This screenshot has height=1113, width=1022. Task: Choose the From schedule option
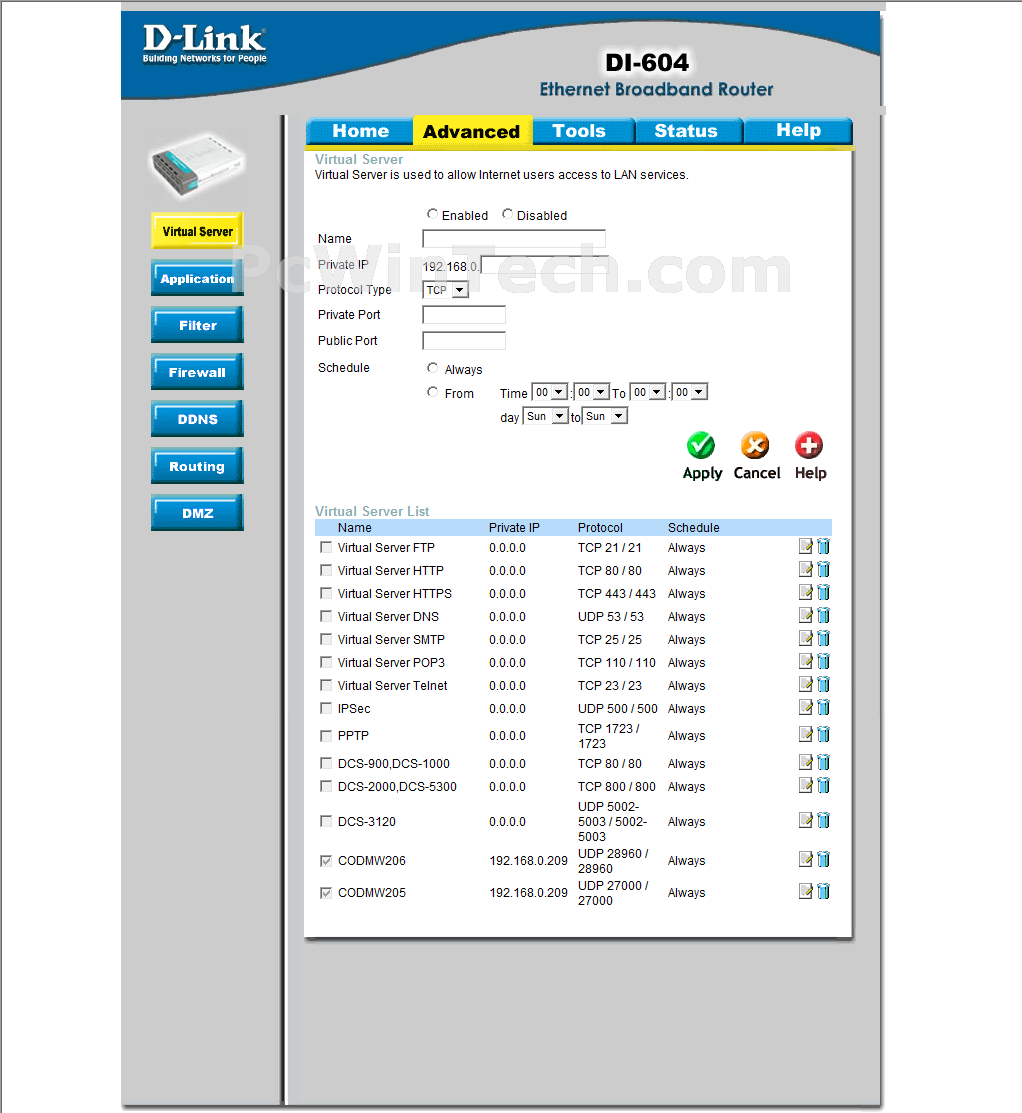click(x=432, y=392)
